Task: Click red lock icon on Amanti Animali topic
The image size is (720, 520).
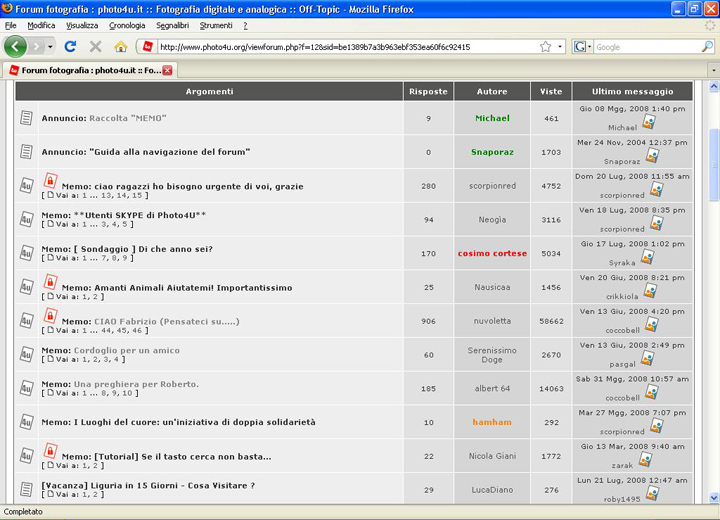Action: [50, 283]
